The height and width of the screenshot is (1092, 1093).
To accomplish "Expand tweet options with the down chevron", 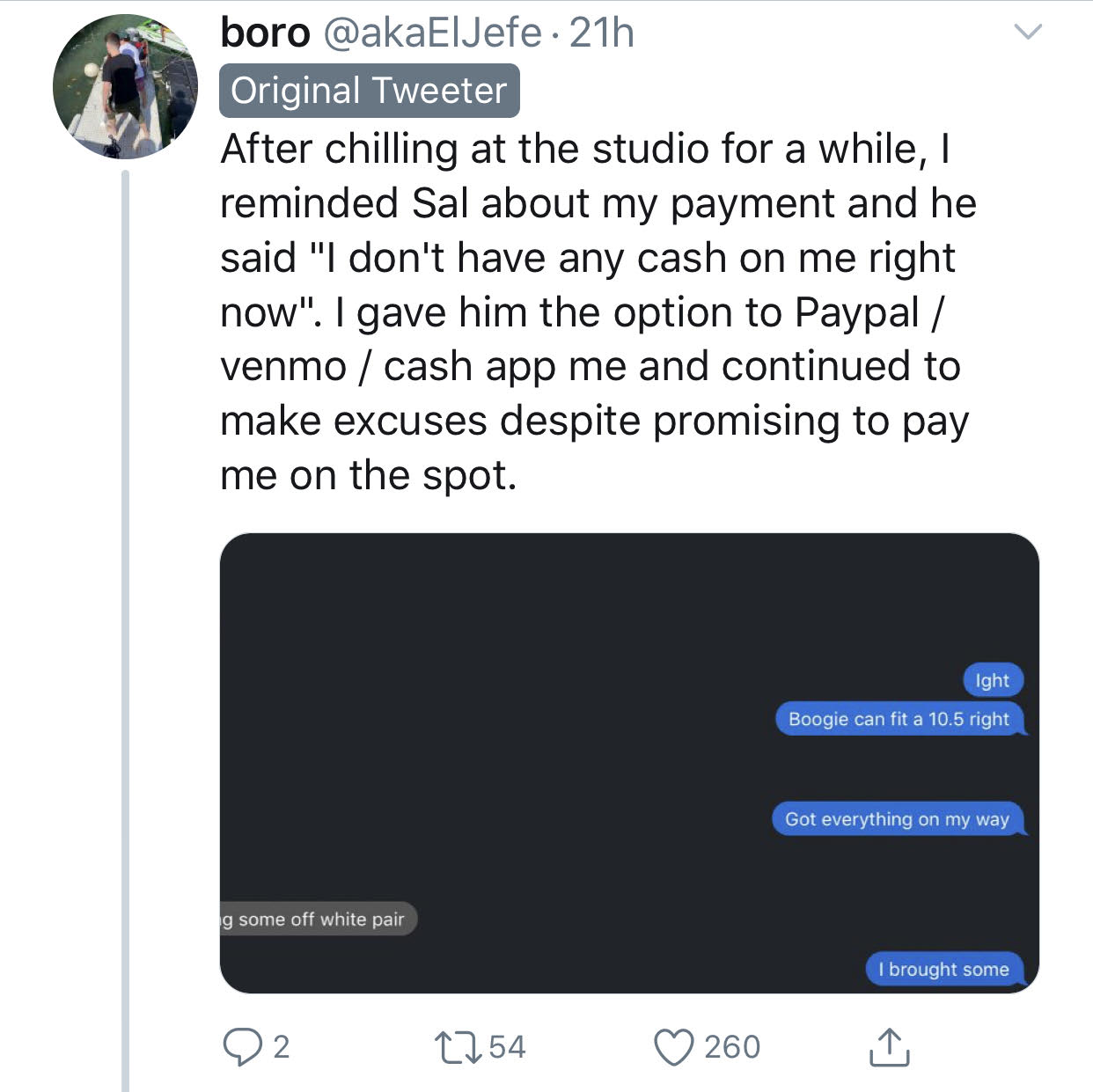I will click(1028, 33).
